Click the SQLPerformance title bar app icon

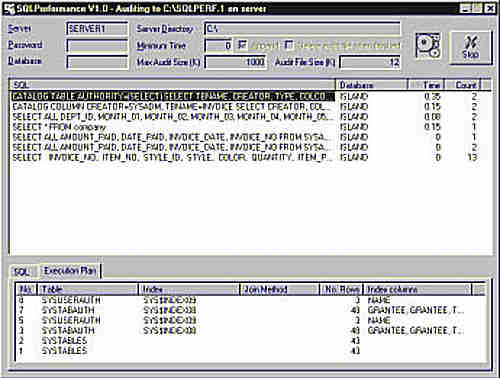(x=9, y=8)
